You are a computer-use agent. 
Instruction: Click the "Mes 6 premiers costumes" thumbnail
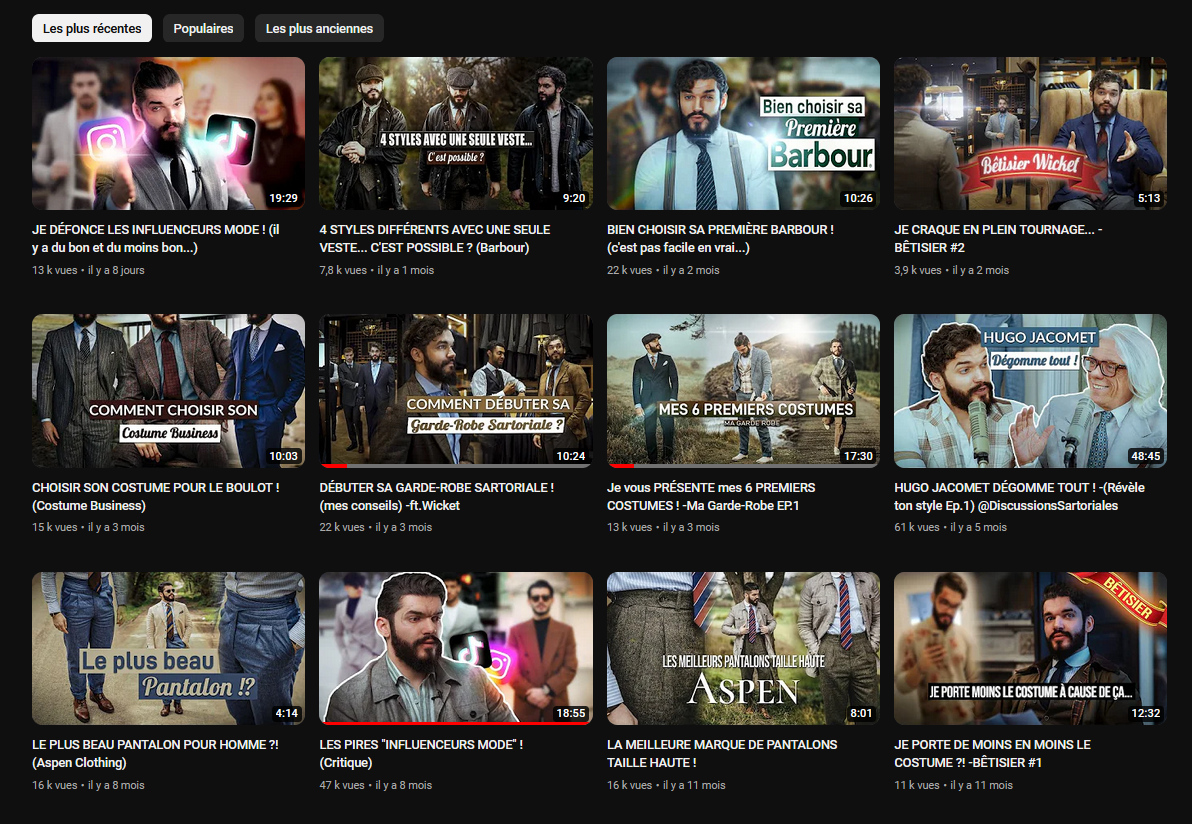pos(743,391)
